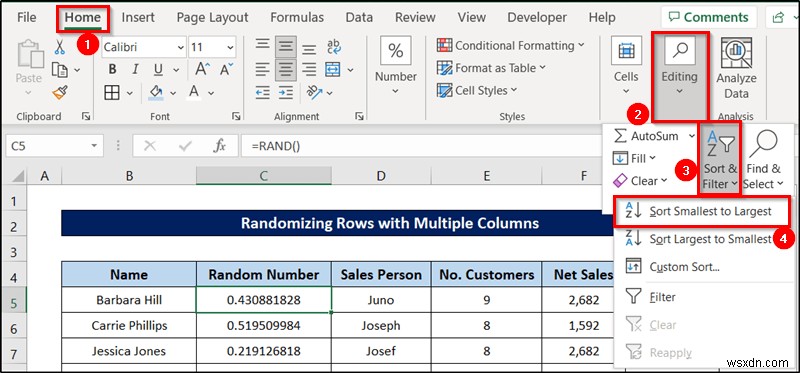Click AutoSum sigma button
The height and width of the screenshot is (373, 800).
pos(646,136)
